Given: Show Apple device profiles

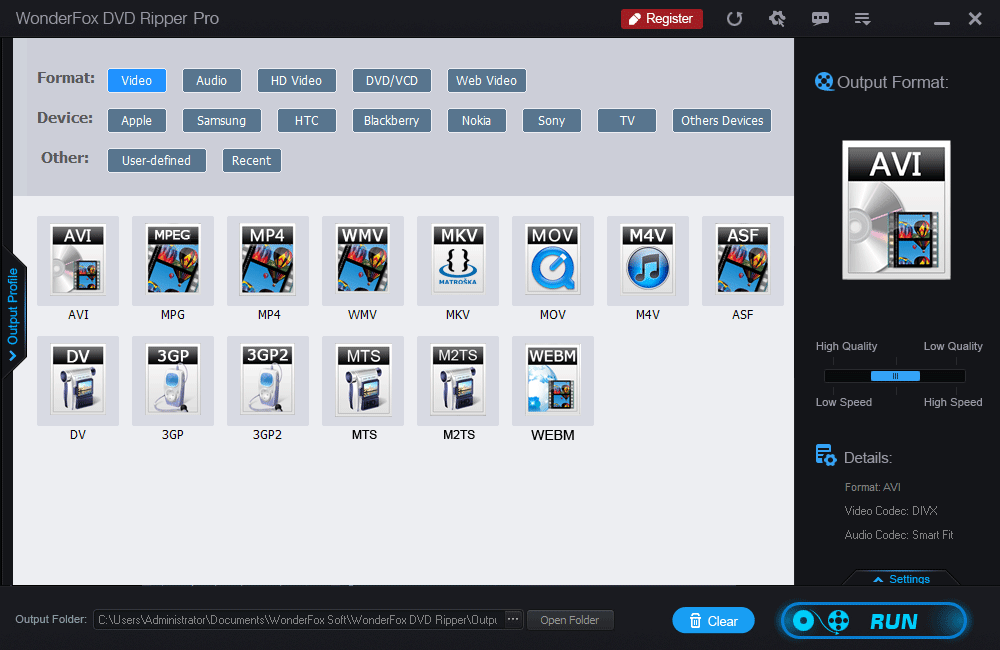Looking at the screenshot, I should tap(136, 121).
